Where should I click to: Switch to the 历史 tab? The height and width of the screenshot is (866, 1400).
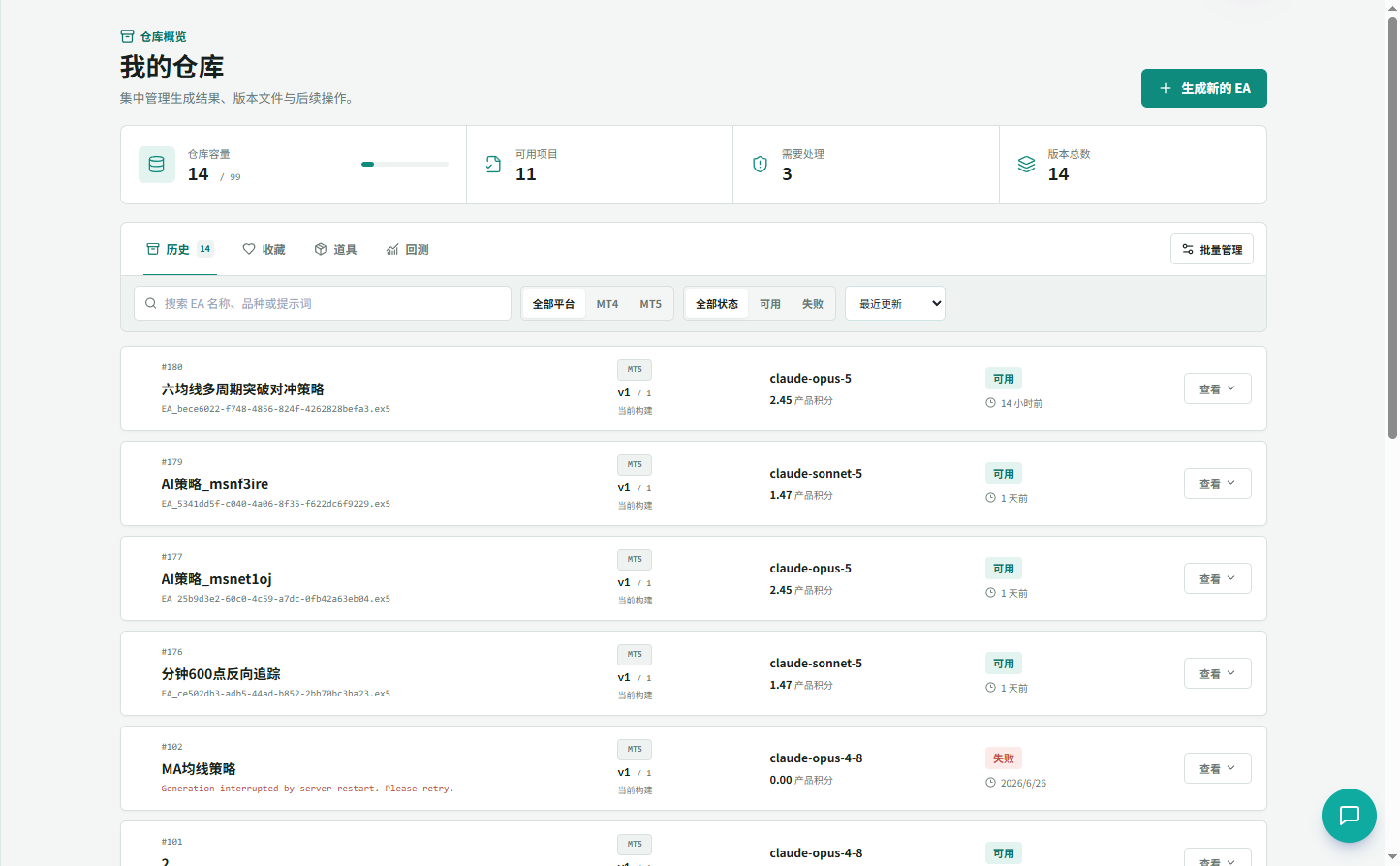click(x=180, y=249)
